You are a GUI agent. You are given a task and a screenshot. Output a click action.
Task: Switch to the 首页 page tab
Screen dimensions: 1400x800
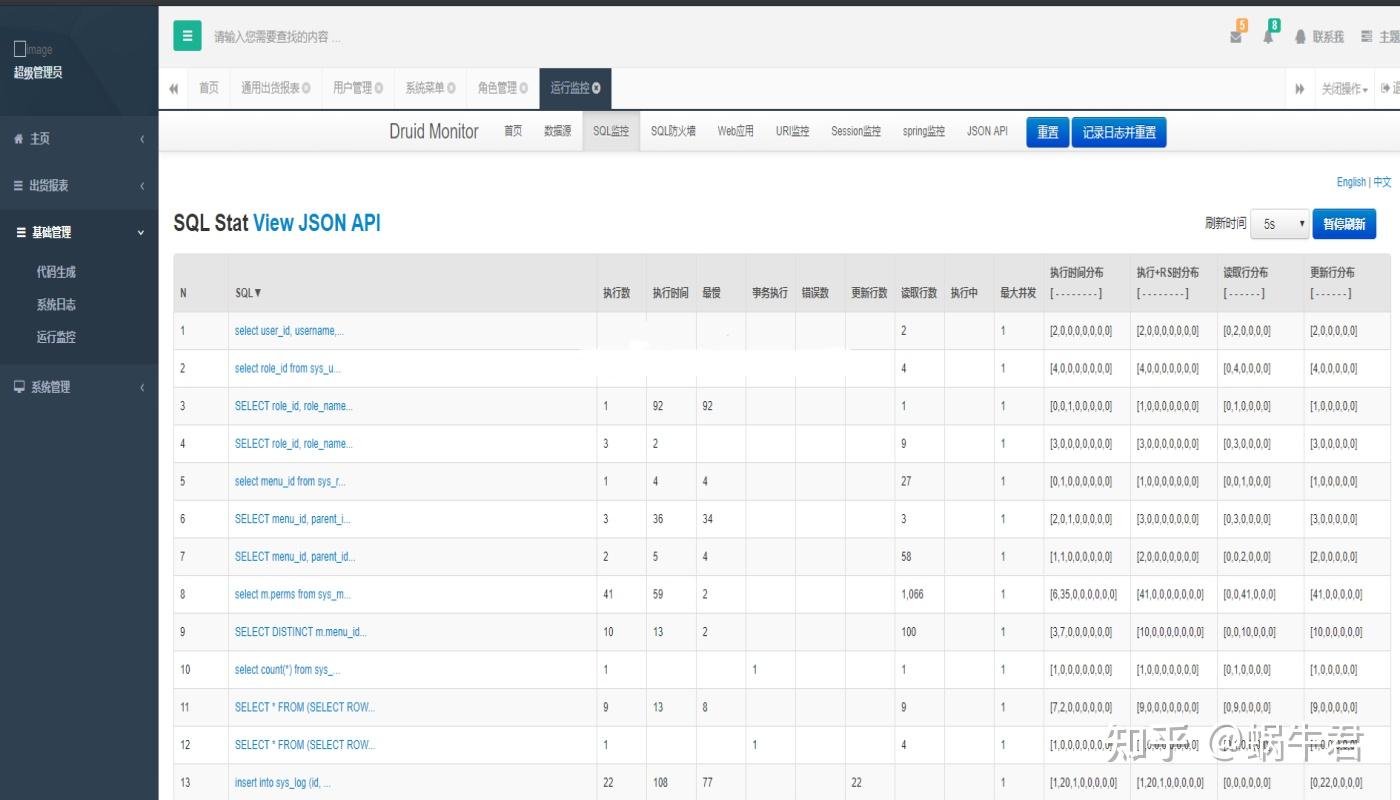[208, 88]
